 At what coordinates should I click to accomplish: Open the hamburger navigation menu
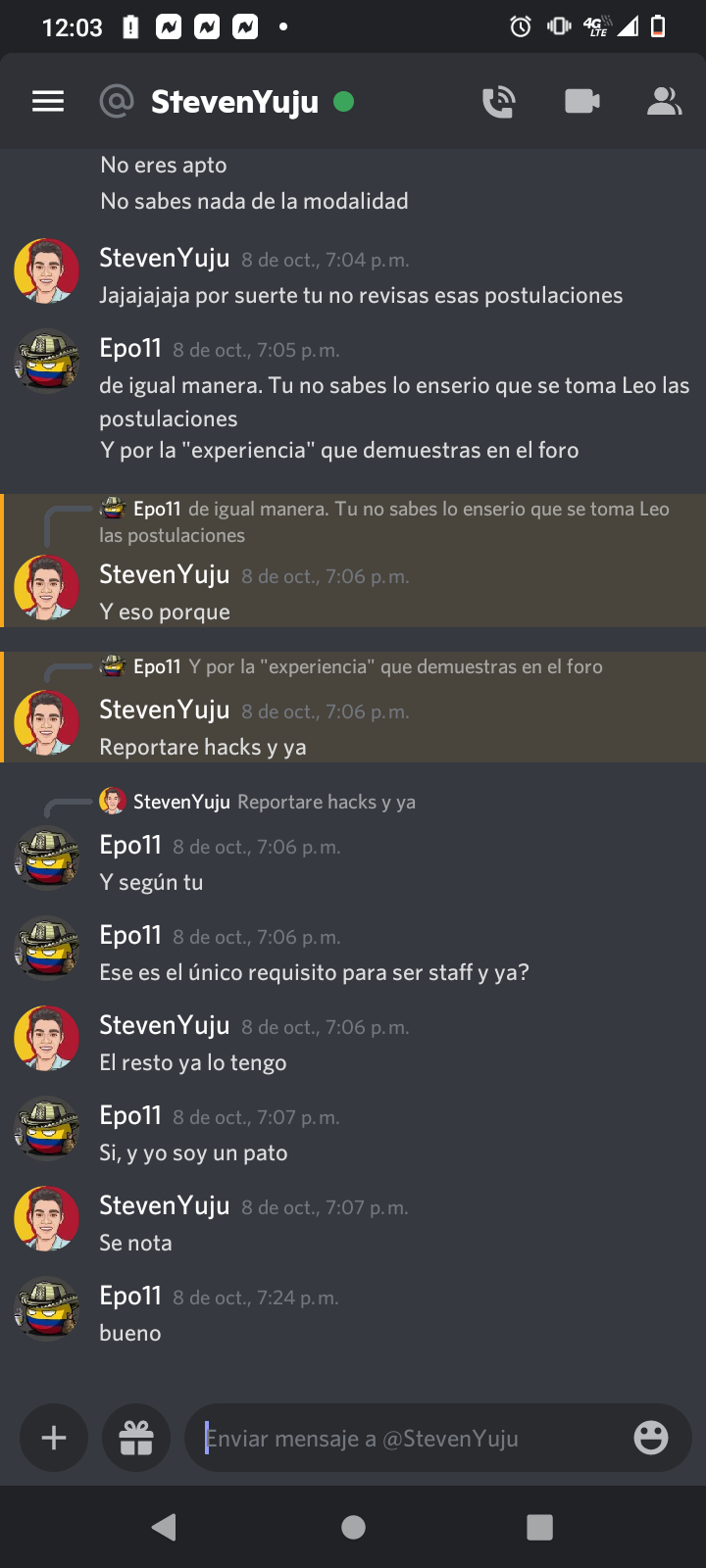pyautogui.click(x=48, y=101)
